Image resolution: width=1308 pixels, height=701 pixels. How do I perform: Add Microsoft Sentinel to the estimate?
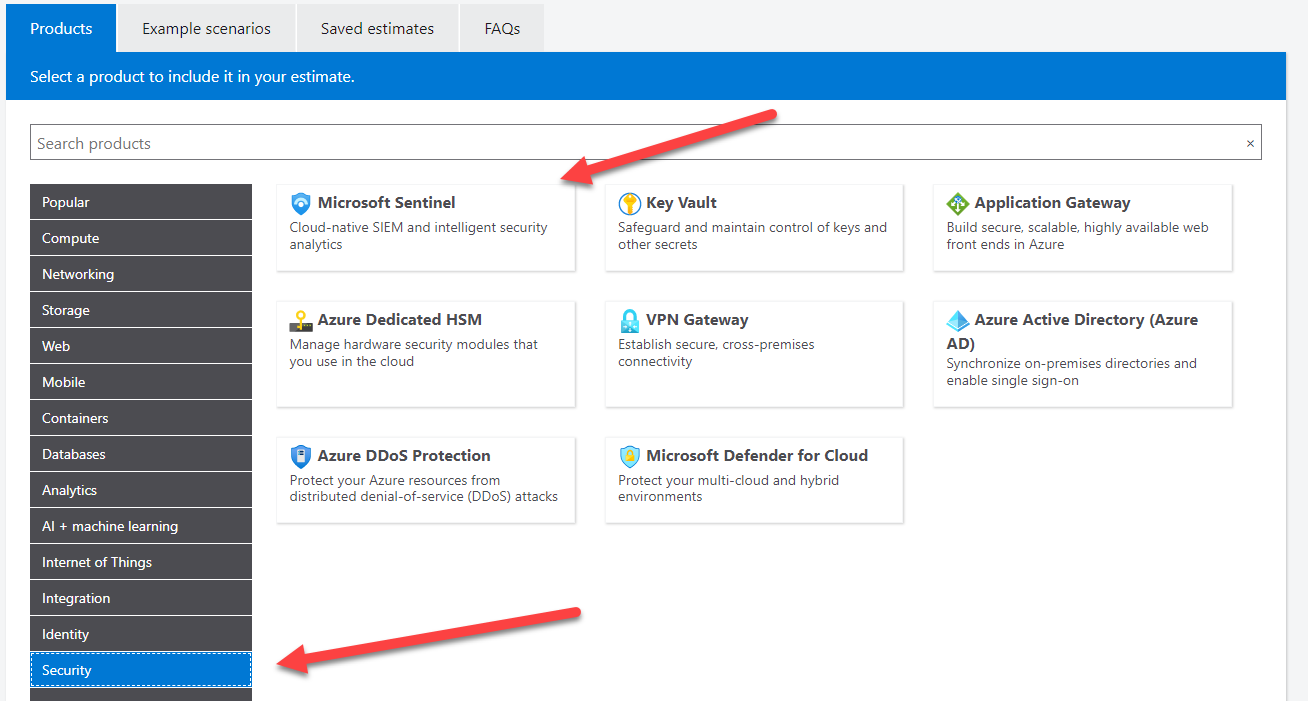coord(425,225)
